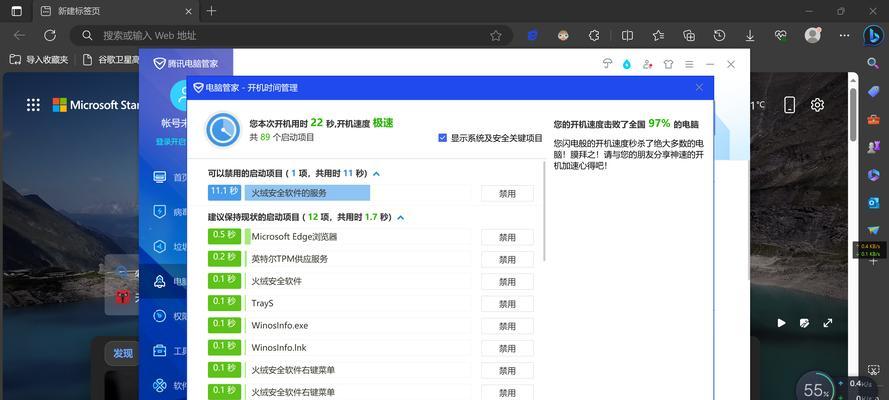The width and height of the screenshot is (889, 400).
Task: Open Edge history icon
Action: [x=719, y=36]
